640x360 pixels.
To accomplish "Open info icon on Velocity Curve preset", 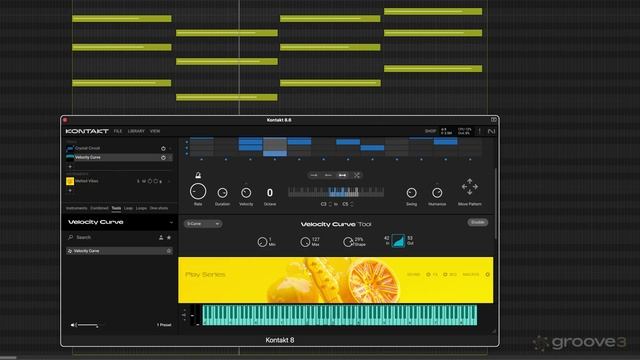I will point(169,251).
